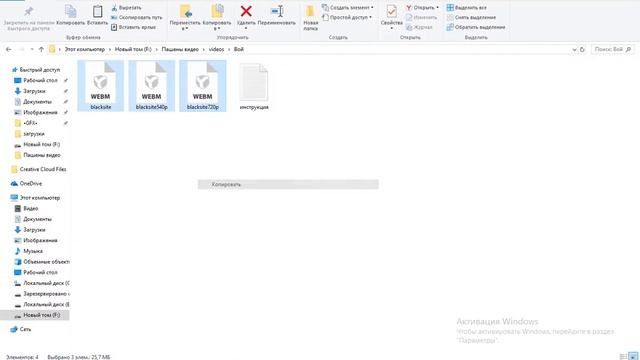Click Скопировать путь in ribbon
640x360 pixels.
(136, 18)
